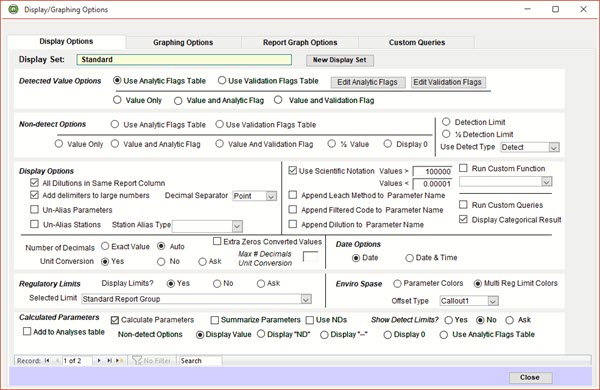The height and width of the screenshot is (390, 600).
Task: Select Date & Time radio option
Action: pos(409,258)
